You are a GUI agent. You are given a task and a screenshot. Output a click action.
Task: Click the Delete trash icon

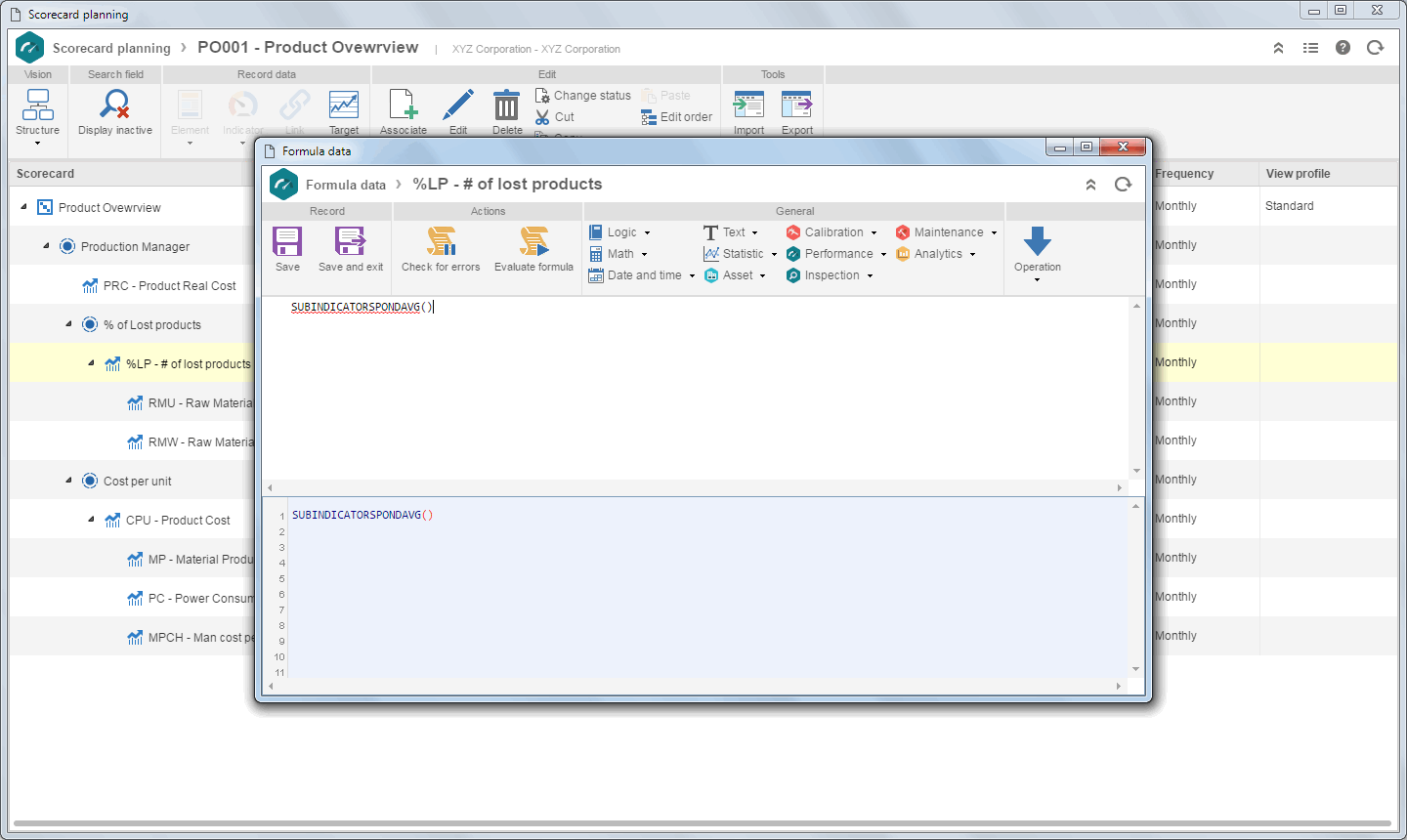click(x=506, y=105)
